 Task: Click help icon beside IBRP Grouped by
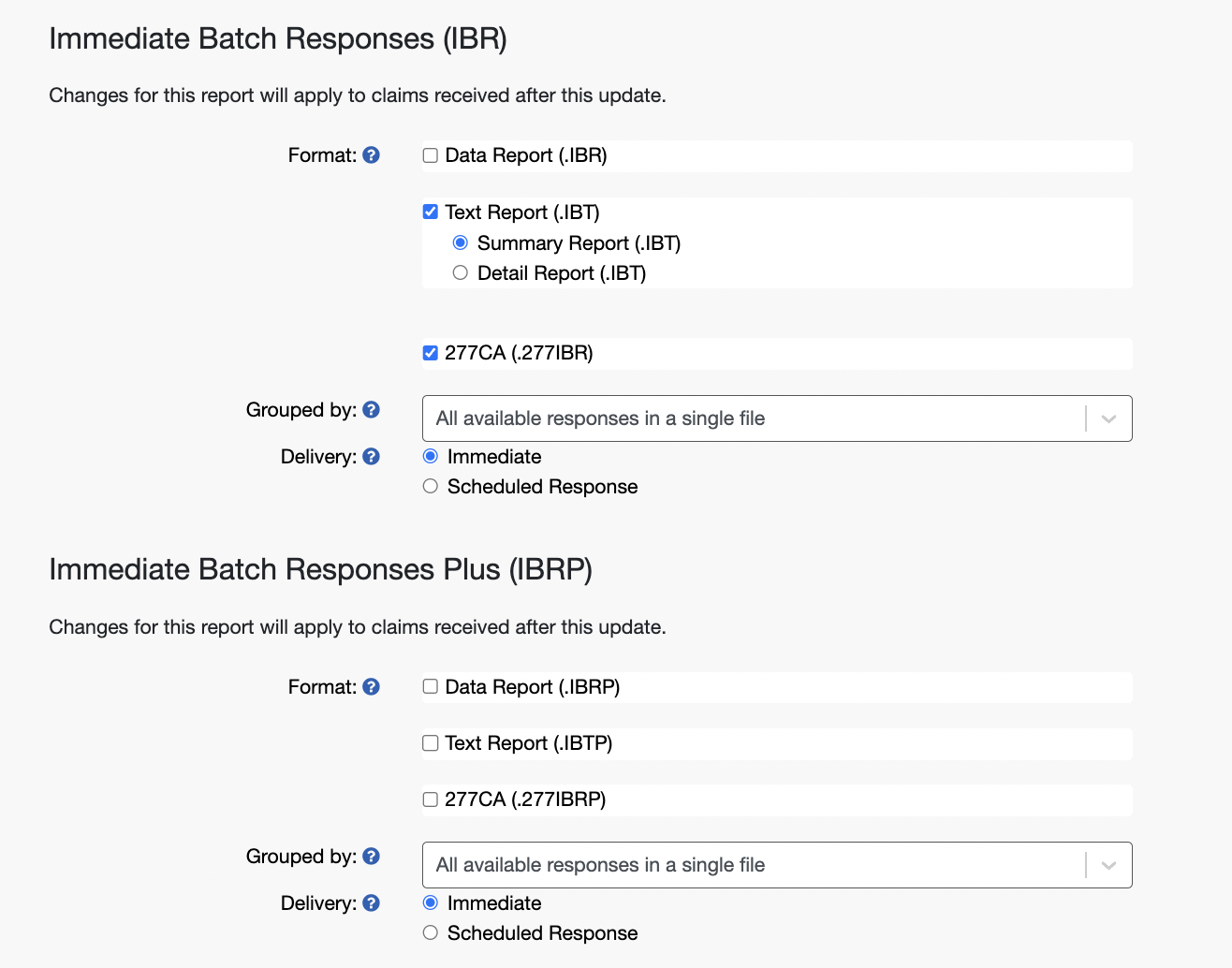coord(371,857)
